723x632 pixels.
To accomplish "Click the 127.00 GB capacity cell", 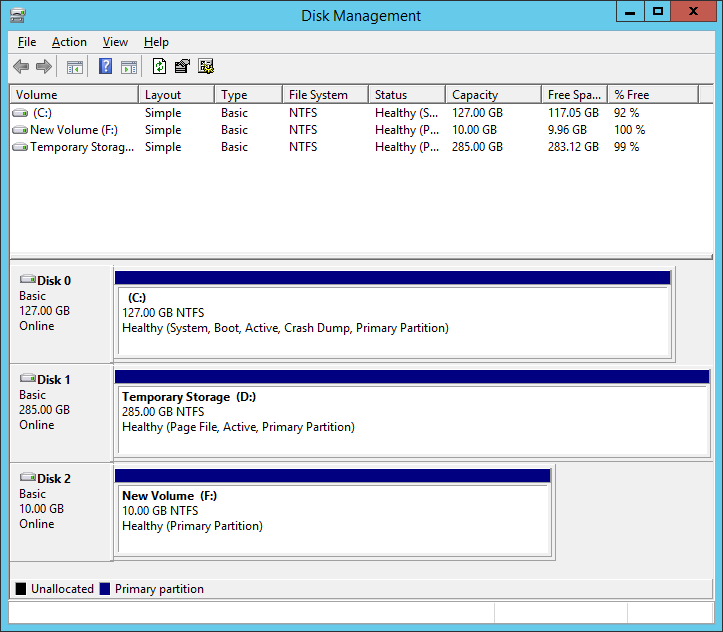I will click(477, 113).
